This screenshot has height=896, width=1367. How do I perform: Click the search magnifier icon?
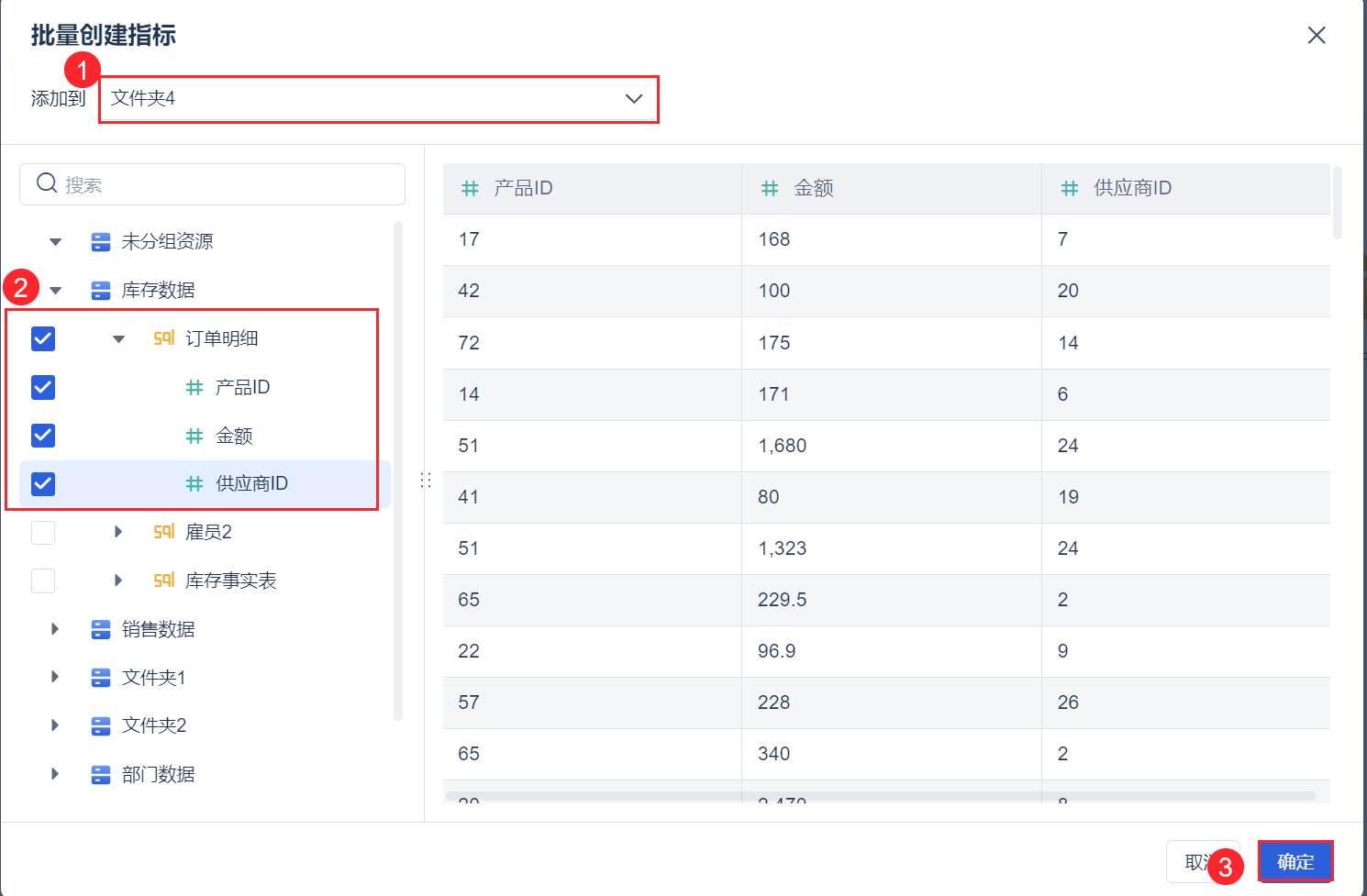click(47, 183)
